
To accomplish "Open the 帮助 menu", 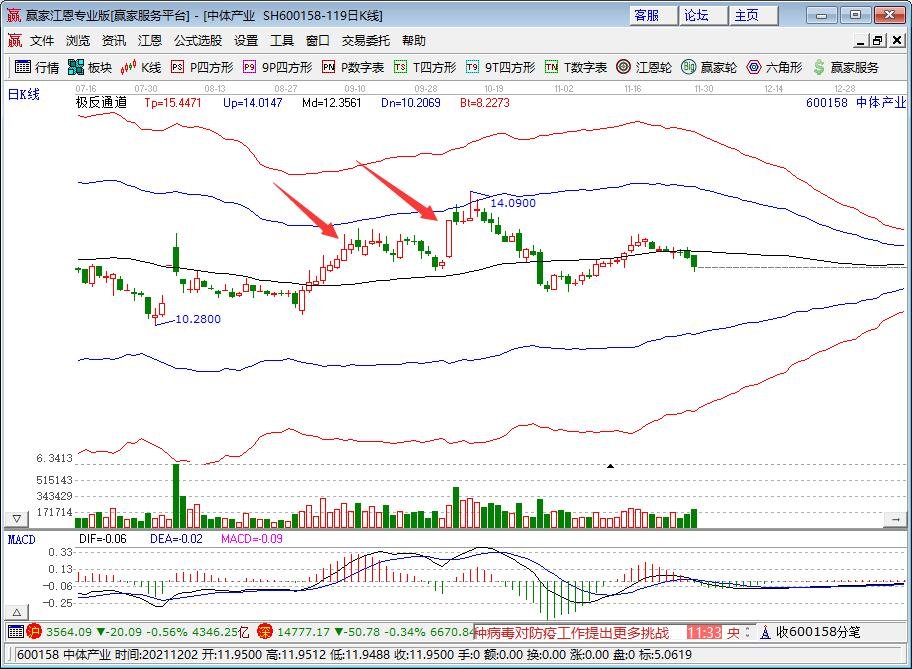I will click(414, 40).
